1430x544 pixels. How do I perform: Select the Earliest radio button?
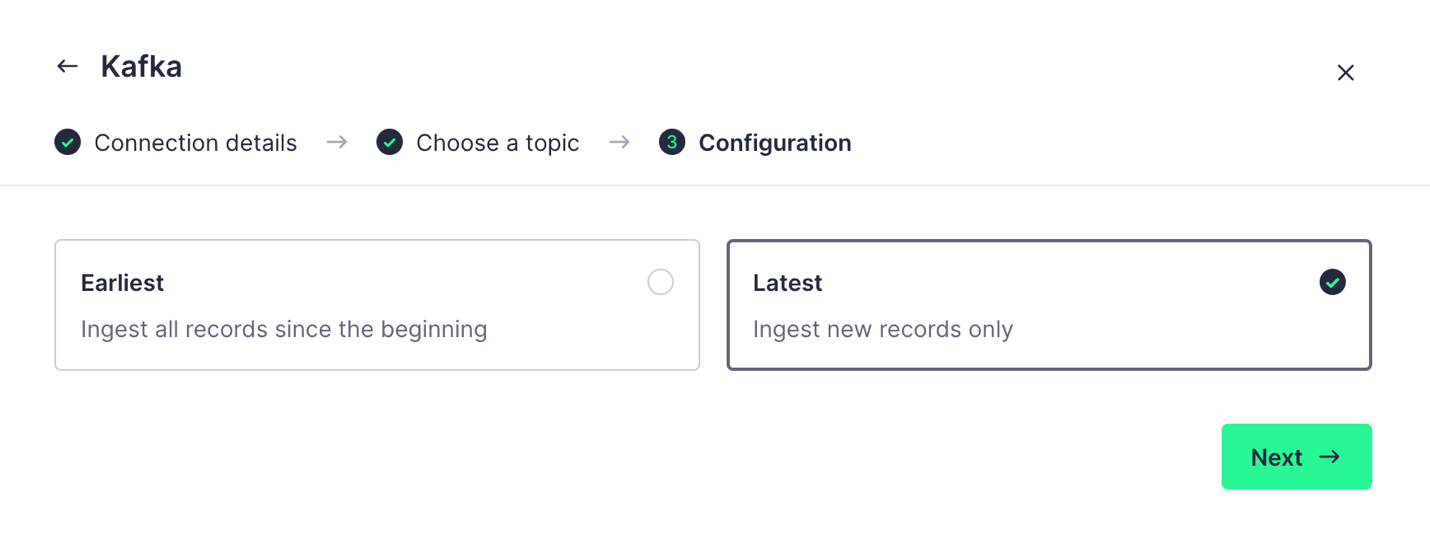pos(660,282)
